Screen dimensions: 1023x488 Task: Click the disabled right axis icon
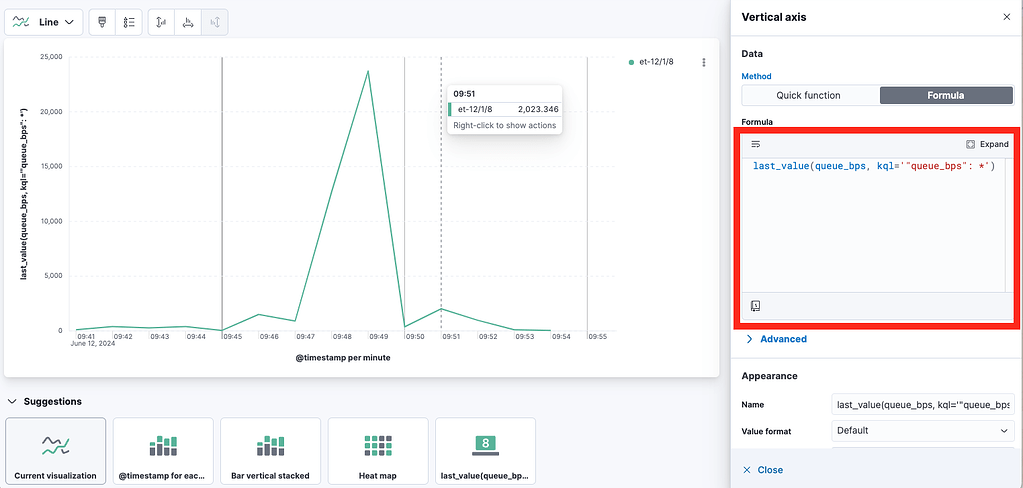coord(215,22)
